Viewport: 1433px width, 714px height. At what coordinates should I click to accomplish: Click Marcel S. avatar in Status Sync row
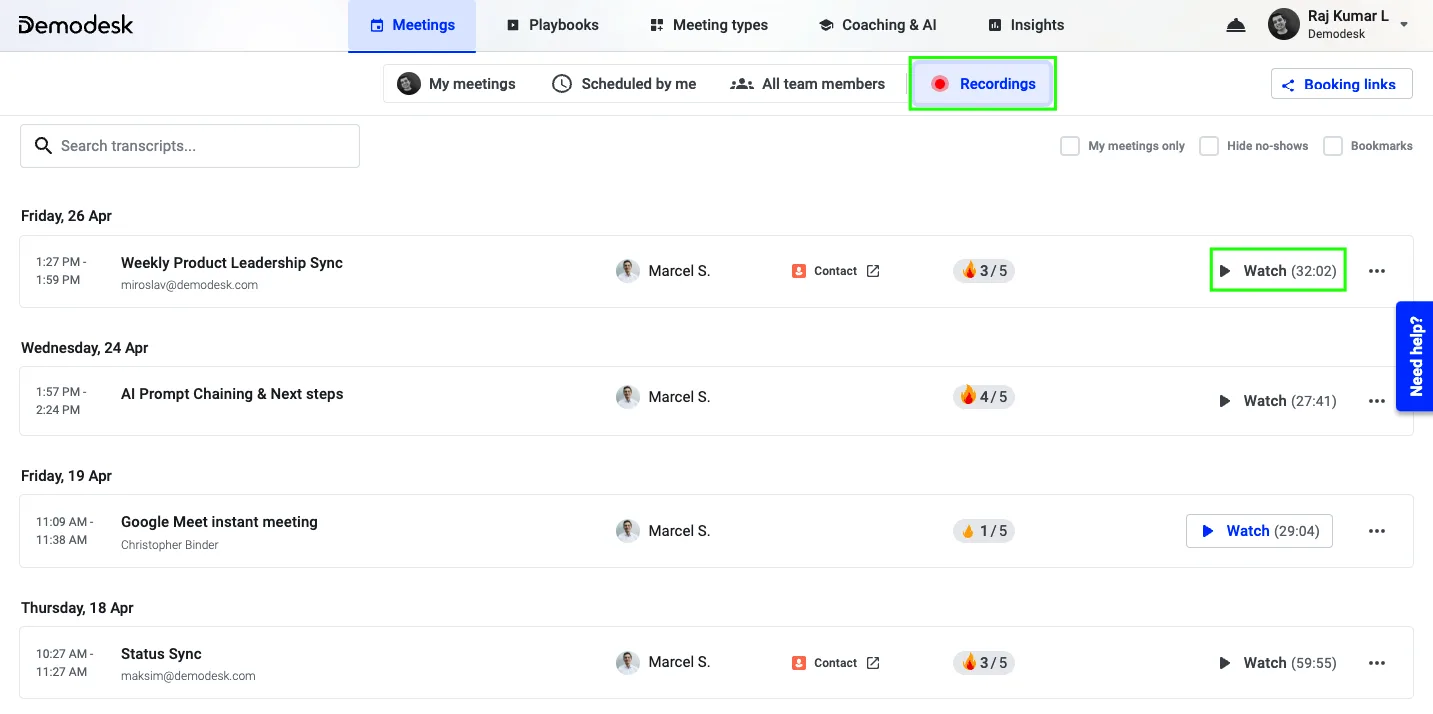(628, 663)
